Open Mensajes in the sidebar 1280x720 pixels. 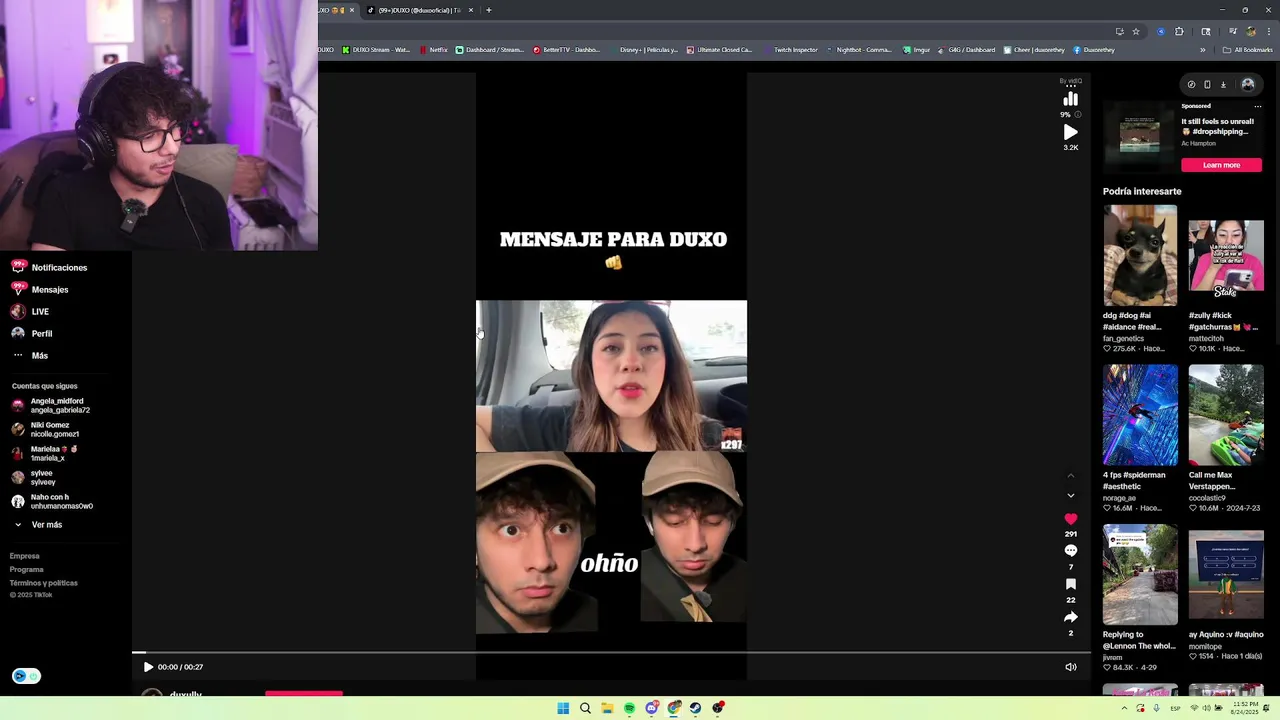tap(40, 290)
